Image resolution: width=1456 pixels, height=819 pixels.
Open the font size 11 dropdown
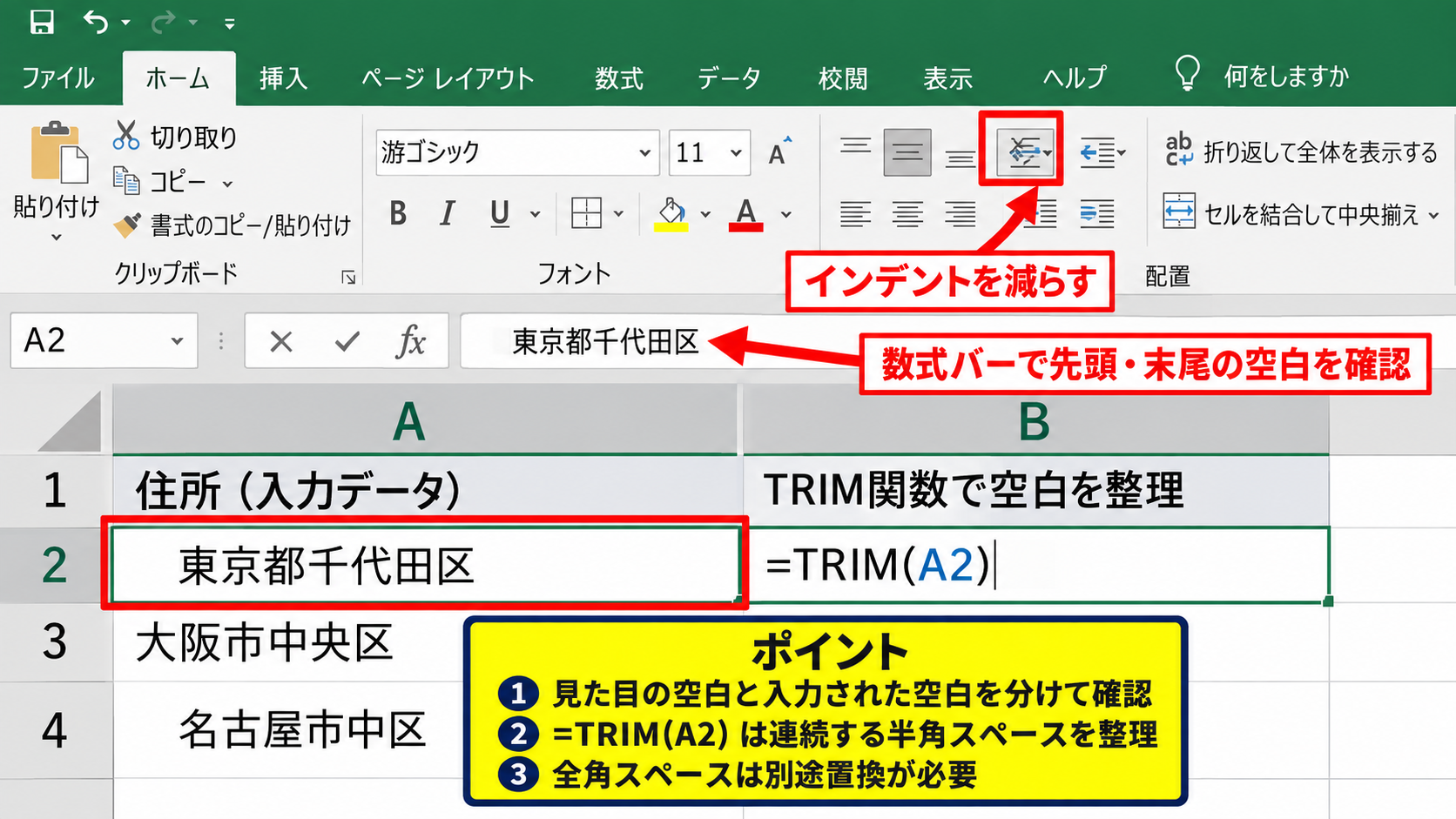(x=737, y=153)
